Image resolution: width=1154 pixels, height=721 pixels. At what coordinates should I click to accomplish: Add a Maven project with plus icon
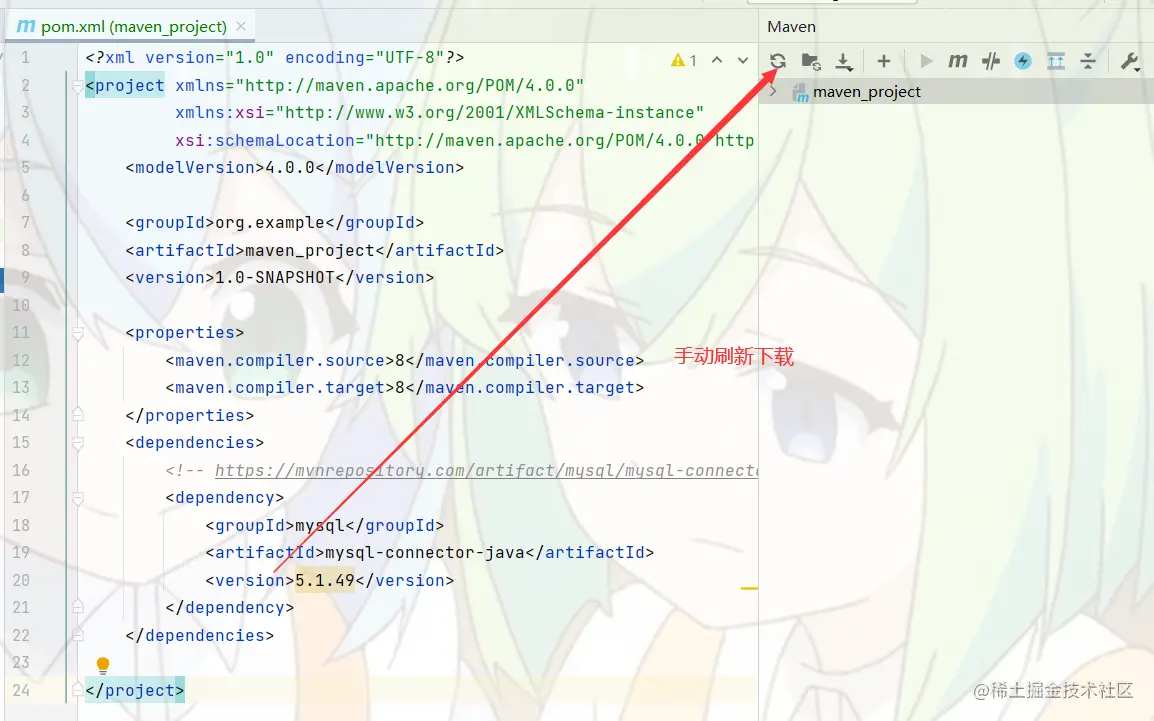[x=884, y=61]
